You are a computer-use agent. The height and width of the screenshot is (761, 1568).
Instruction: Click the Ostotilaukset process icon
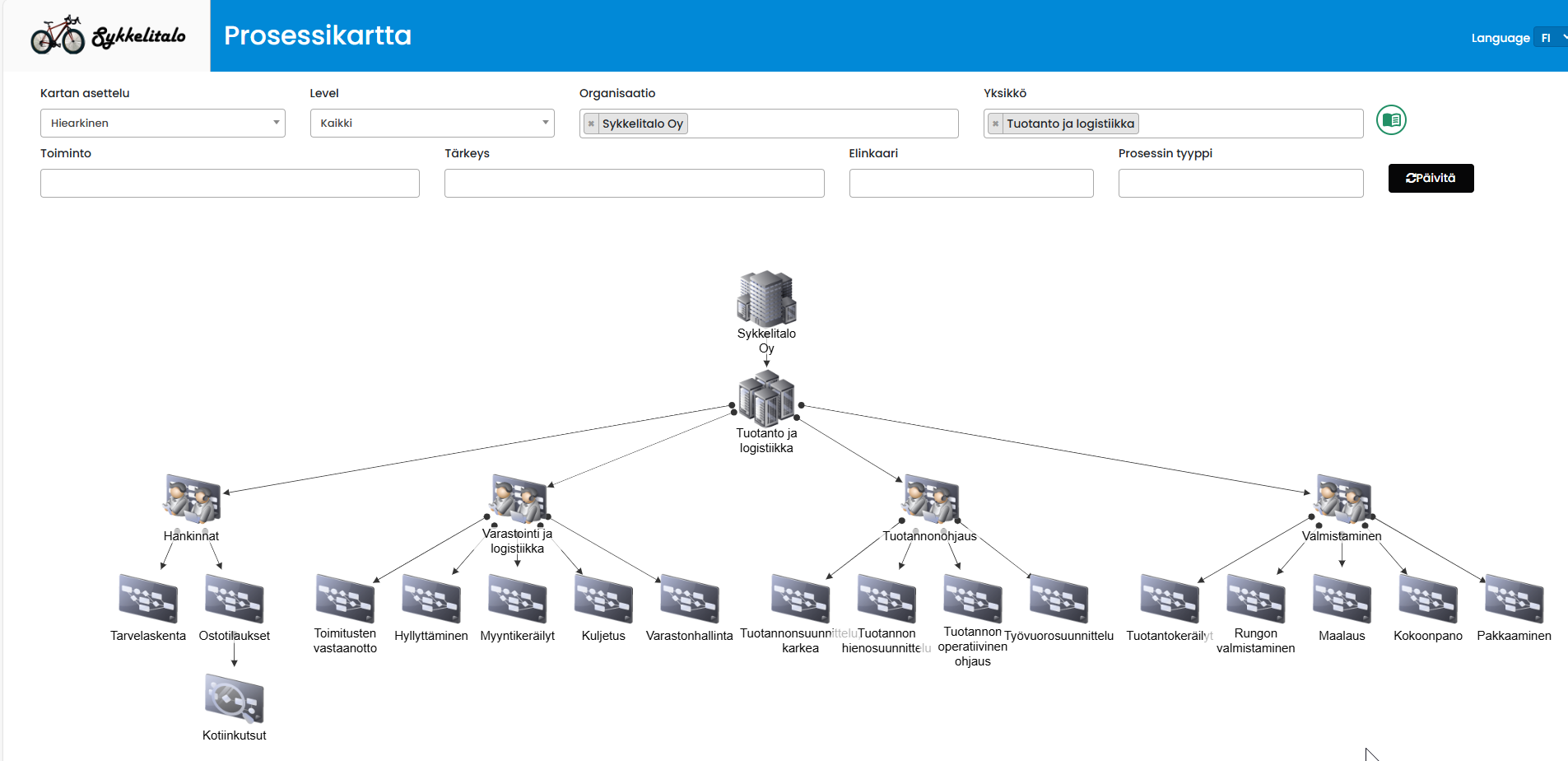[235, 599]
